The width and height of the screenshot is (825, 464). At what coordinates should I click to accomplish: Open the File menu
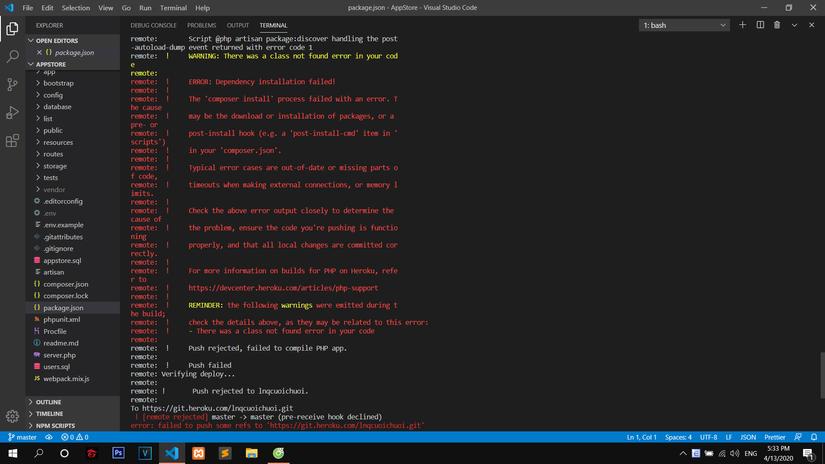pos(27,8)
